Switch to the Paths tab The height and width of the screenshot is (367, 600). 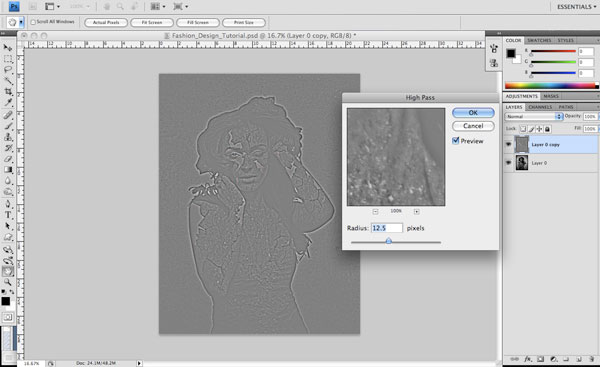pyautogui.click(x=566, y=107)
